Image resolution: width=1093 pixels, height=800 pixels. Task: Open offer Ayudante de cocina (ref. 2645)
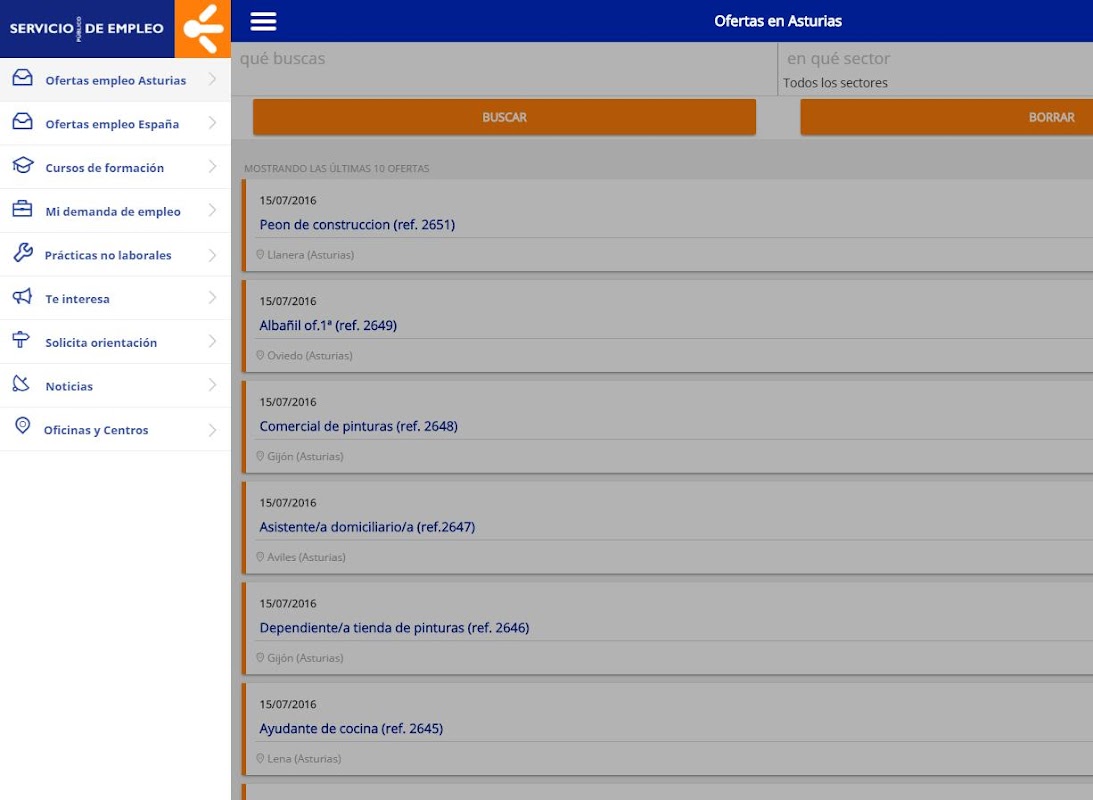[351, 728]
